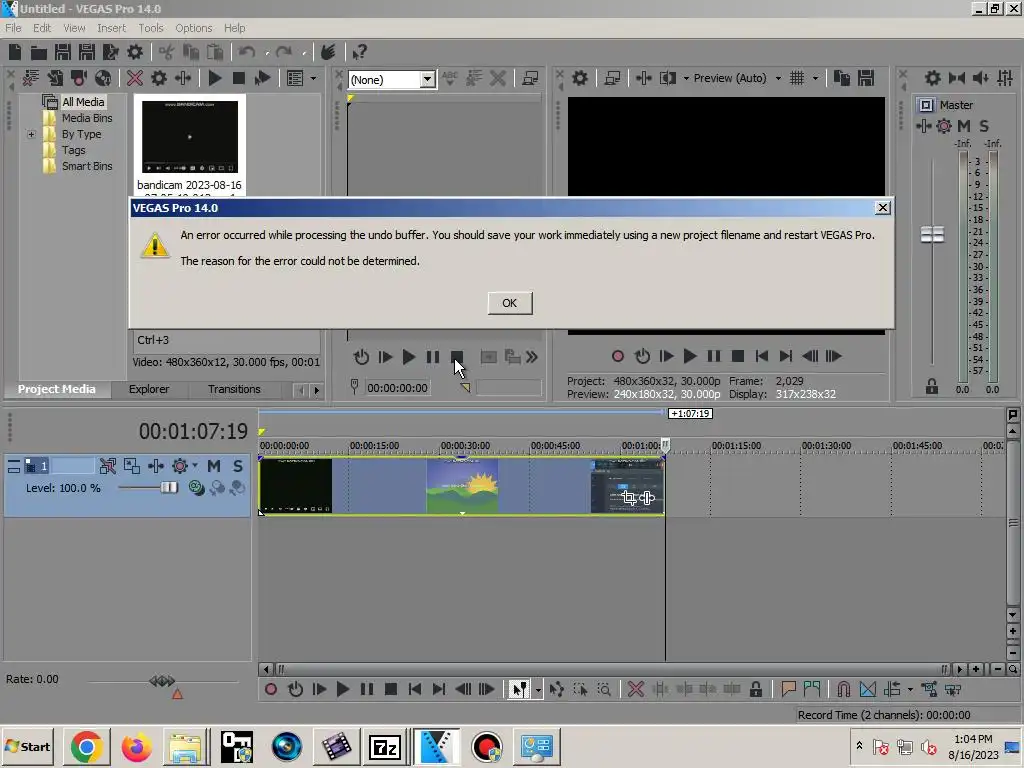Toggle Enable Snapping magnet icon
1024x768 pixels.
point(843,689)
